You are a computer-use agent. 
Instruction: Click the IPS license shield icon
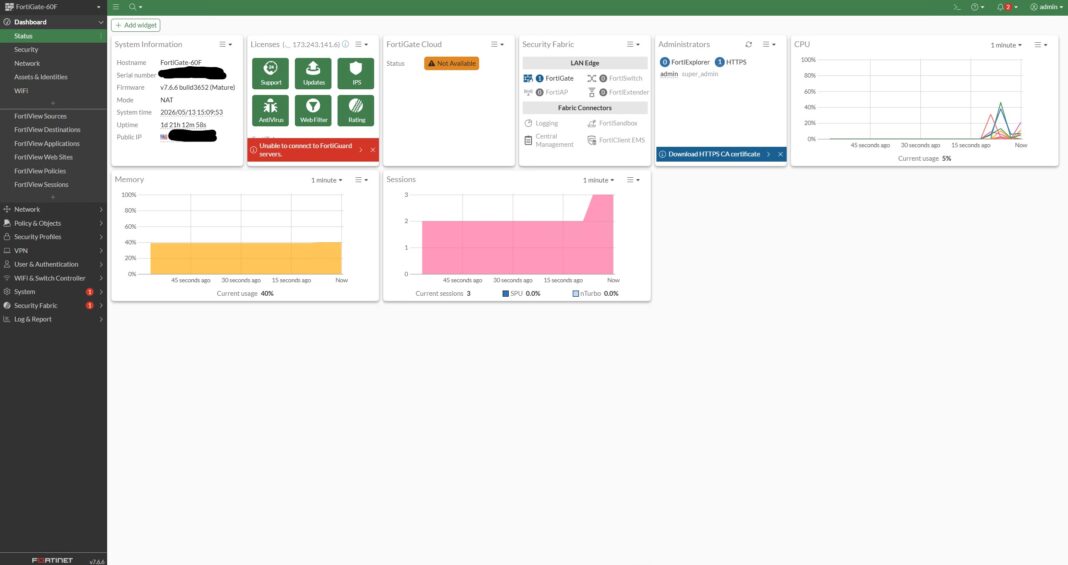click(x=356, y=73)
